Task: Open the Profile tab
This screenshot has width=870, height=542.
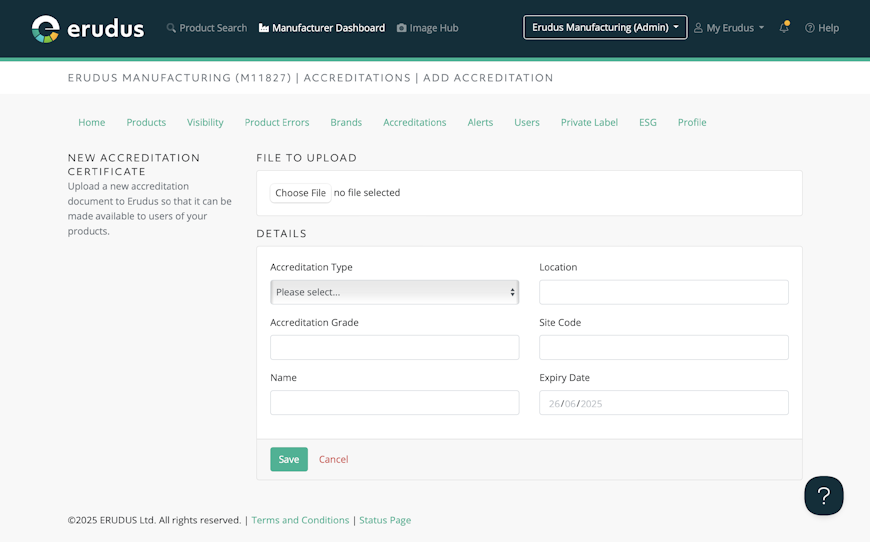Action: coord(692,122)
